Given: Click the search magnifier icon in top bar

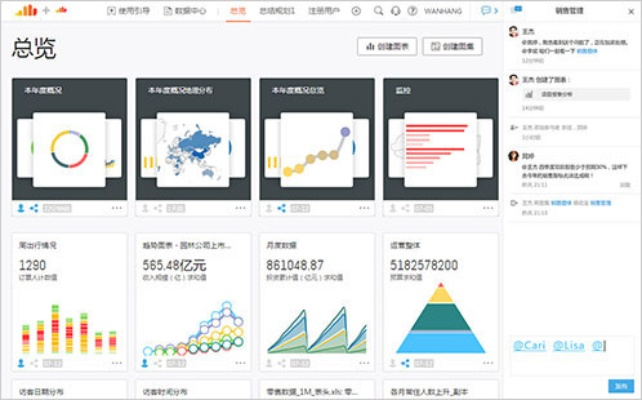Looking at the screenshot, I should coord(378,11).
